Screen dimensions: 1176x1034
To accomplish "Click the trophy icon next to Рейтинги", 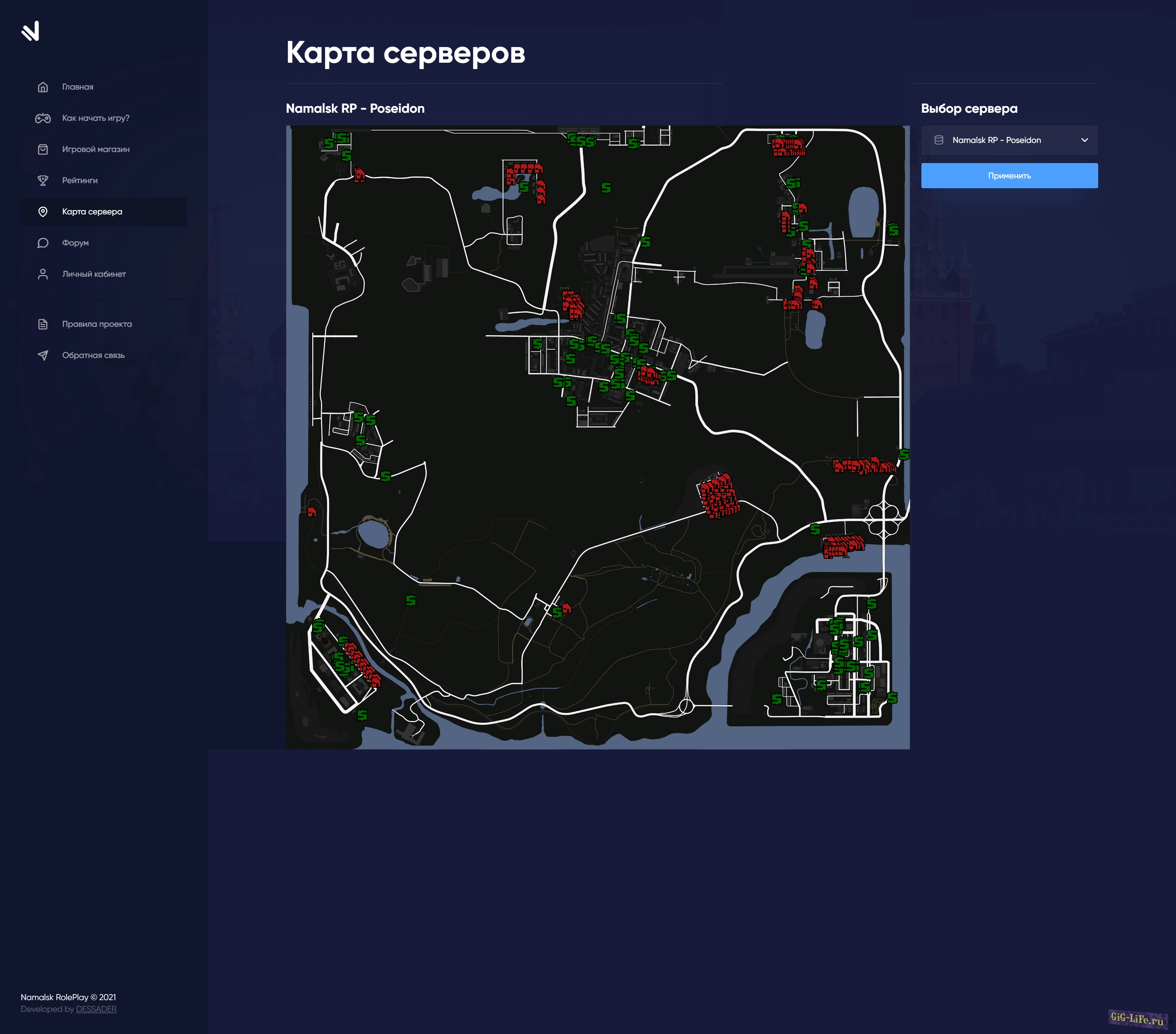I will (x=43, y=181).
